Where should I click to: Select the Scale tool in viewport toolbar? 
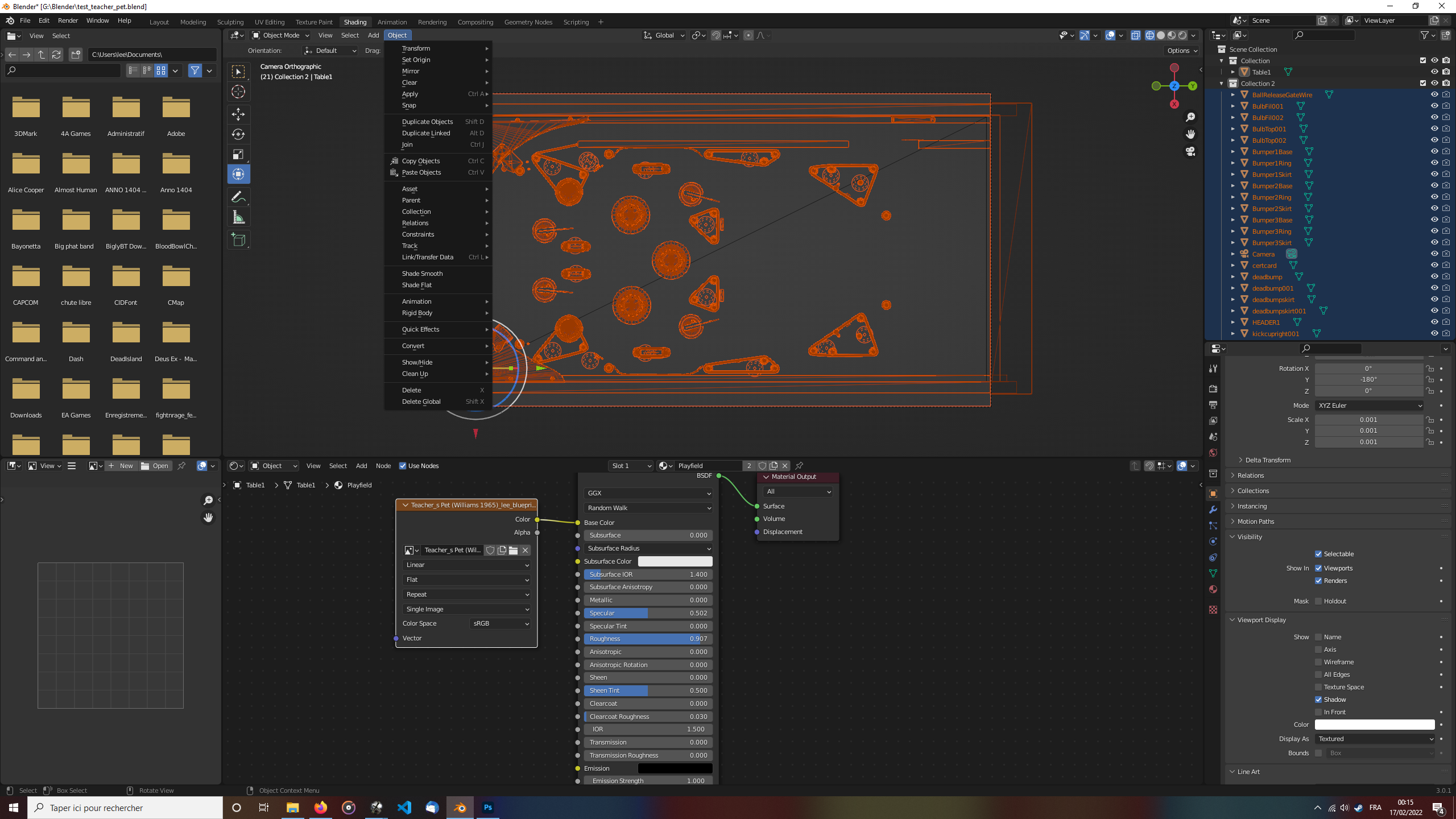pyautogui.click(x=238, y=154)
